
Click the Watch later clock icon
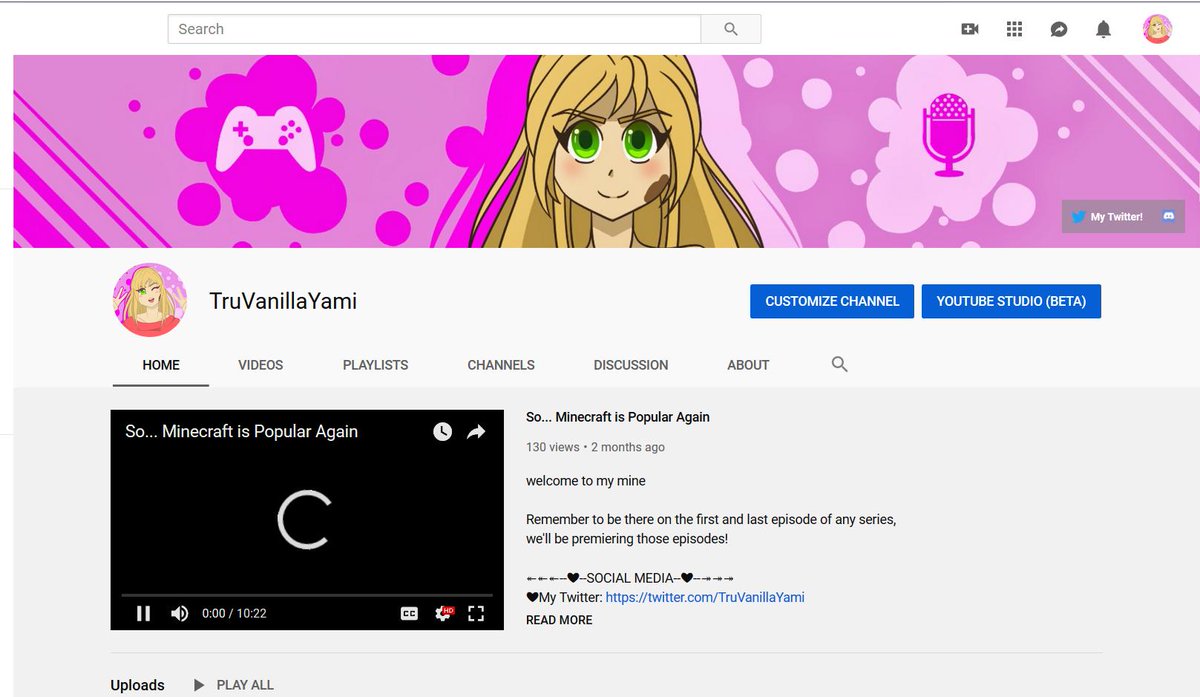[442, 432]
